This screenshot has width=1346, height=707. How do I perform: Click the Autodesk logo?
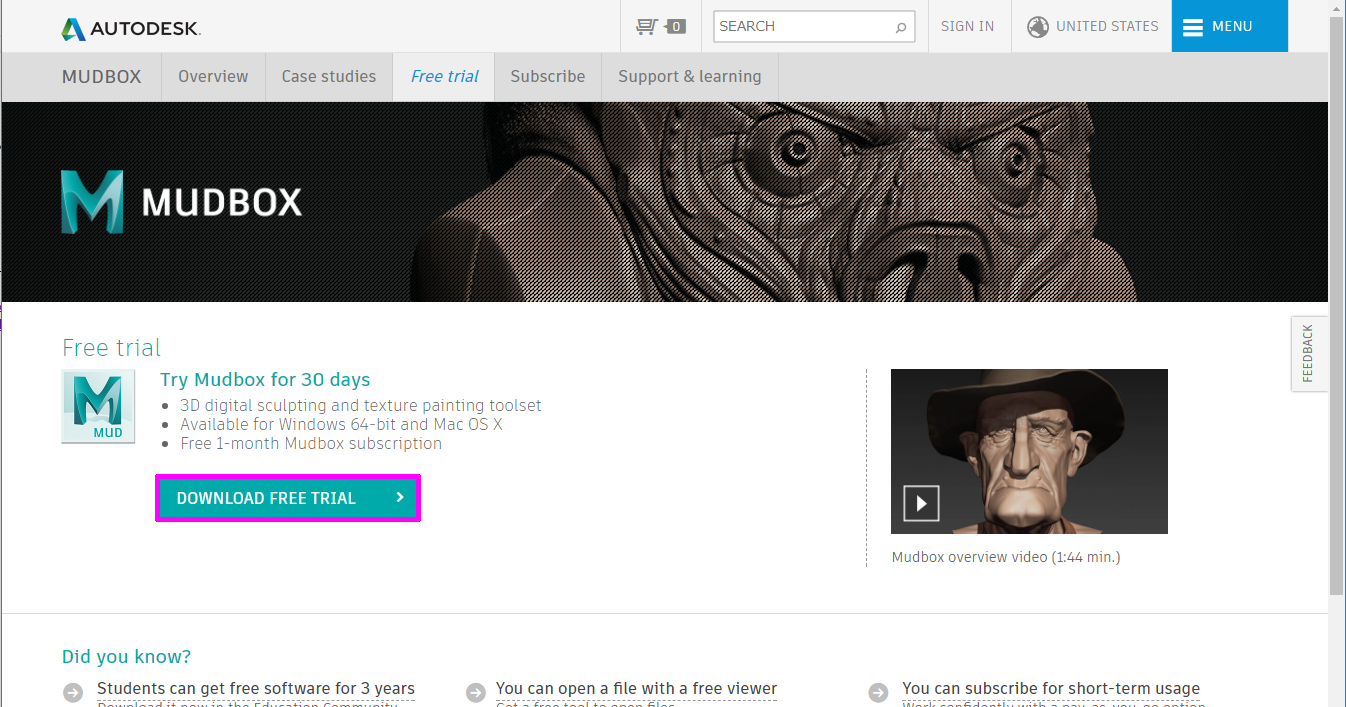[131, 29]
